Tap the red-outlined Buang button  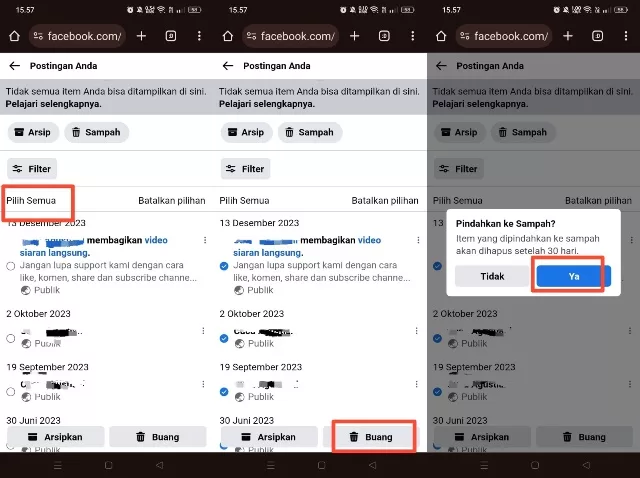point(371,437)
